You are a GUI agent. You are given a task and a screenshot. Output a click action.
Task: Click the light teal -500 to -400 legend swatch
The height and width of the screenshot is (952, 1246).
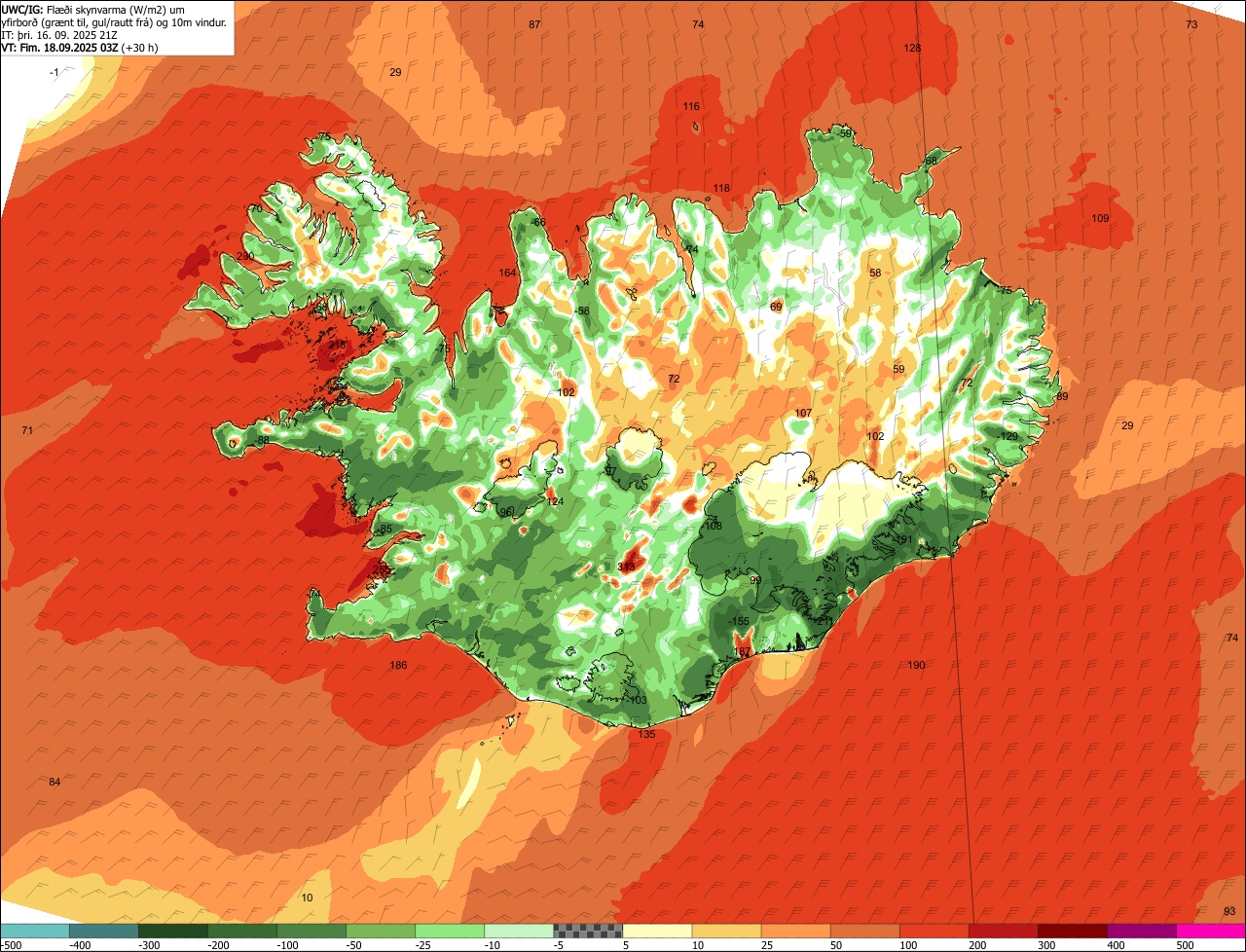pos(35,931)
